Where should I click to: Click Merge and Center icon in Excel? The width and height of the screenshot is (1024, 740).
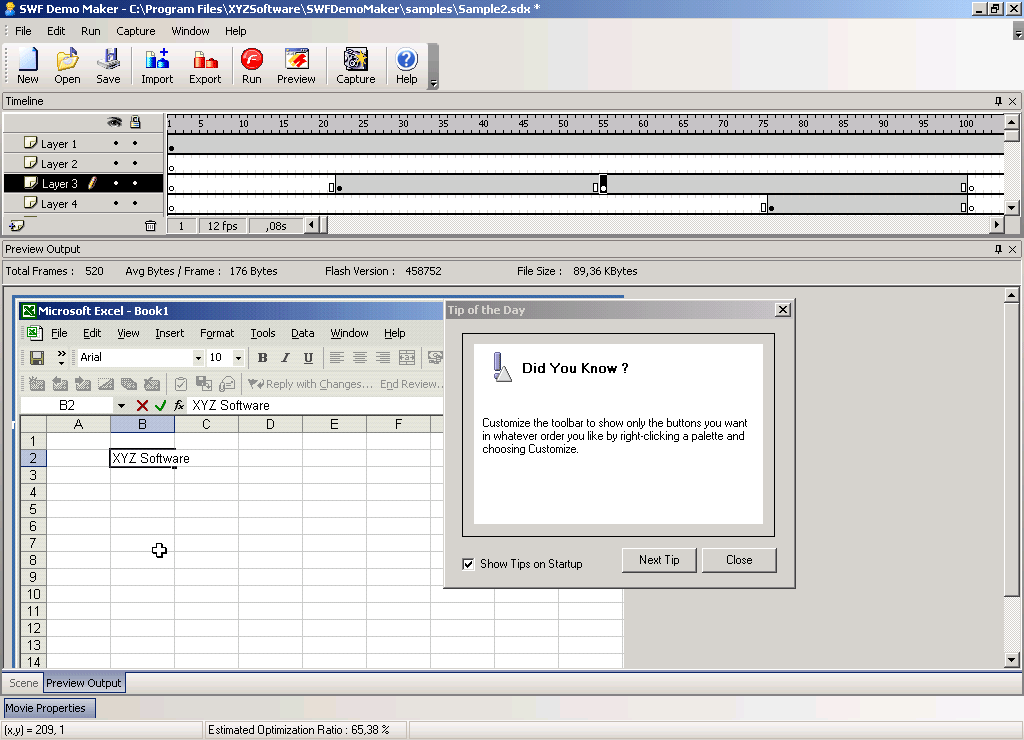(x=407, y=357)
